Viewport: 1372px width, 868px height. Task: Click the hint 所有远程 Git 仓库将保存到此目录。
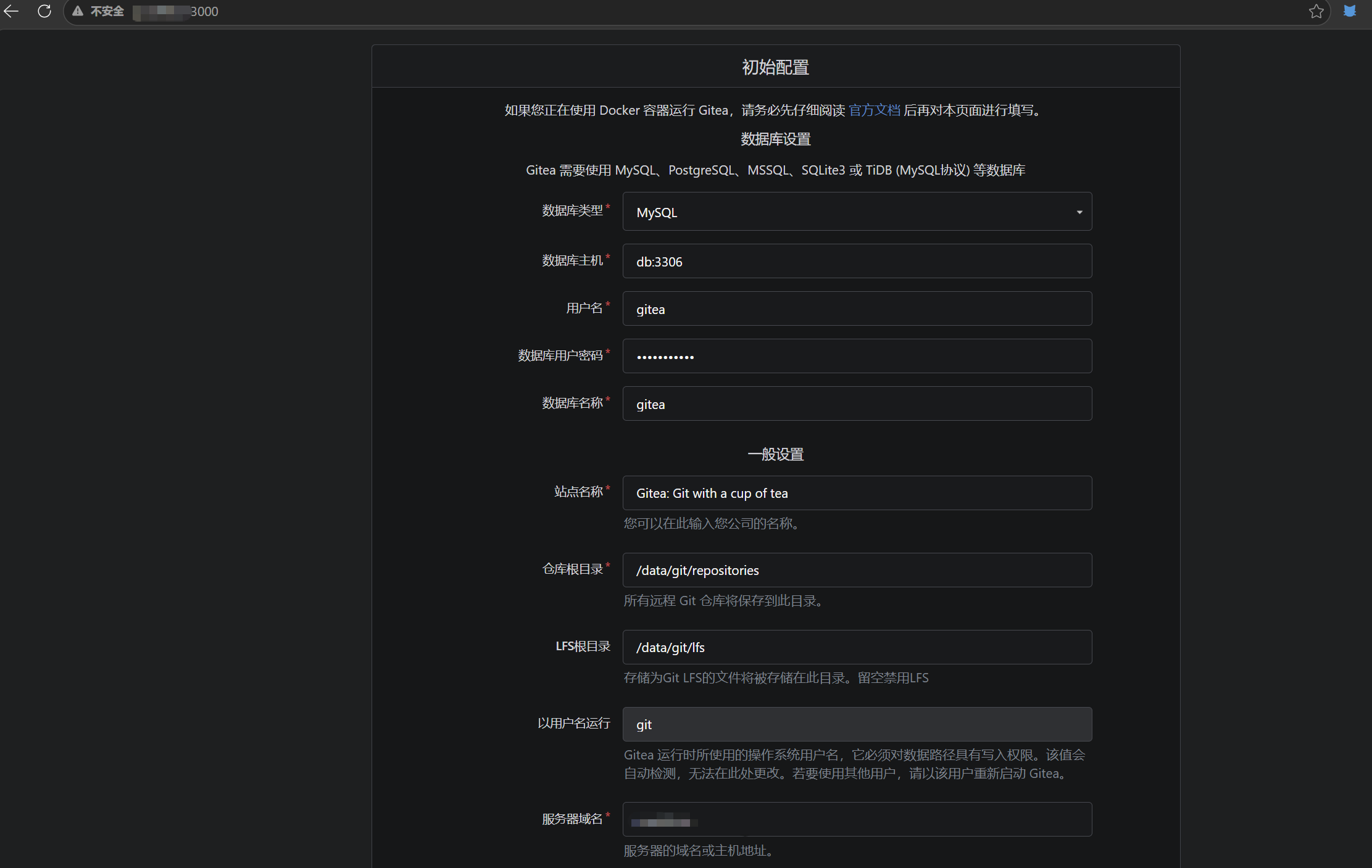click(723, 601)
